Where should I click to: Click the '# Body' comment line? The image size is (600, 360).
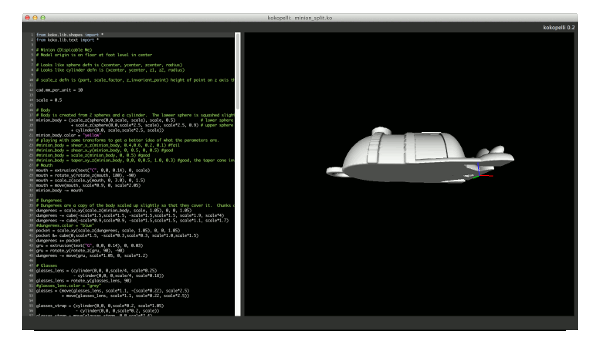(x=43, y=110)
